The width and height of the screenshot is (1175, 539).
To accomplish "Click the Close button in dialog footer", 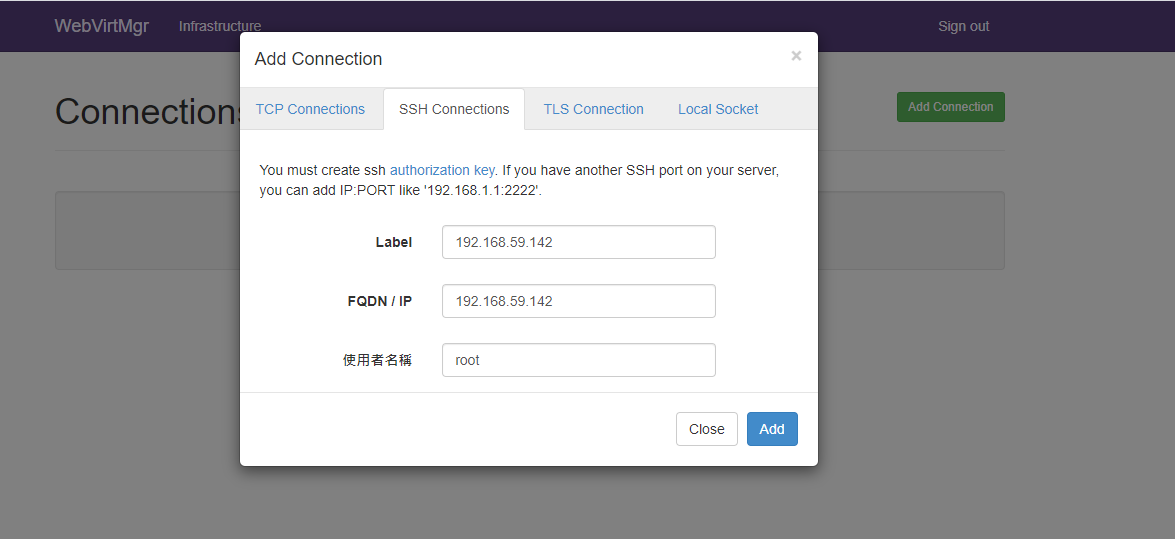I will [x=707, y=429].
